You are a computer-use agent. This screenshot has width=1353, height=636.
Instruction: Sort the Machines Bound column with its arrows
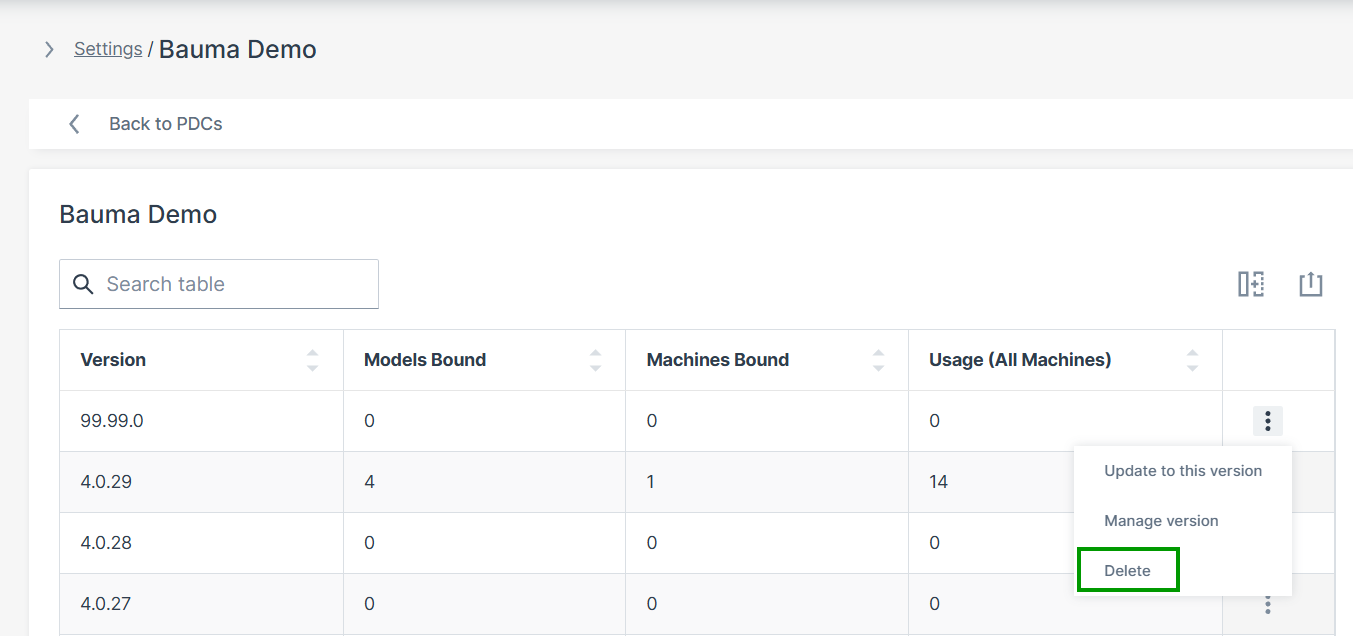pos(878,360)
